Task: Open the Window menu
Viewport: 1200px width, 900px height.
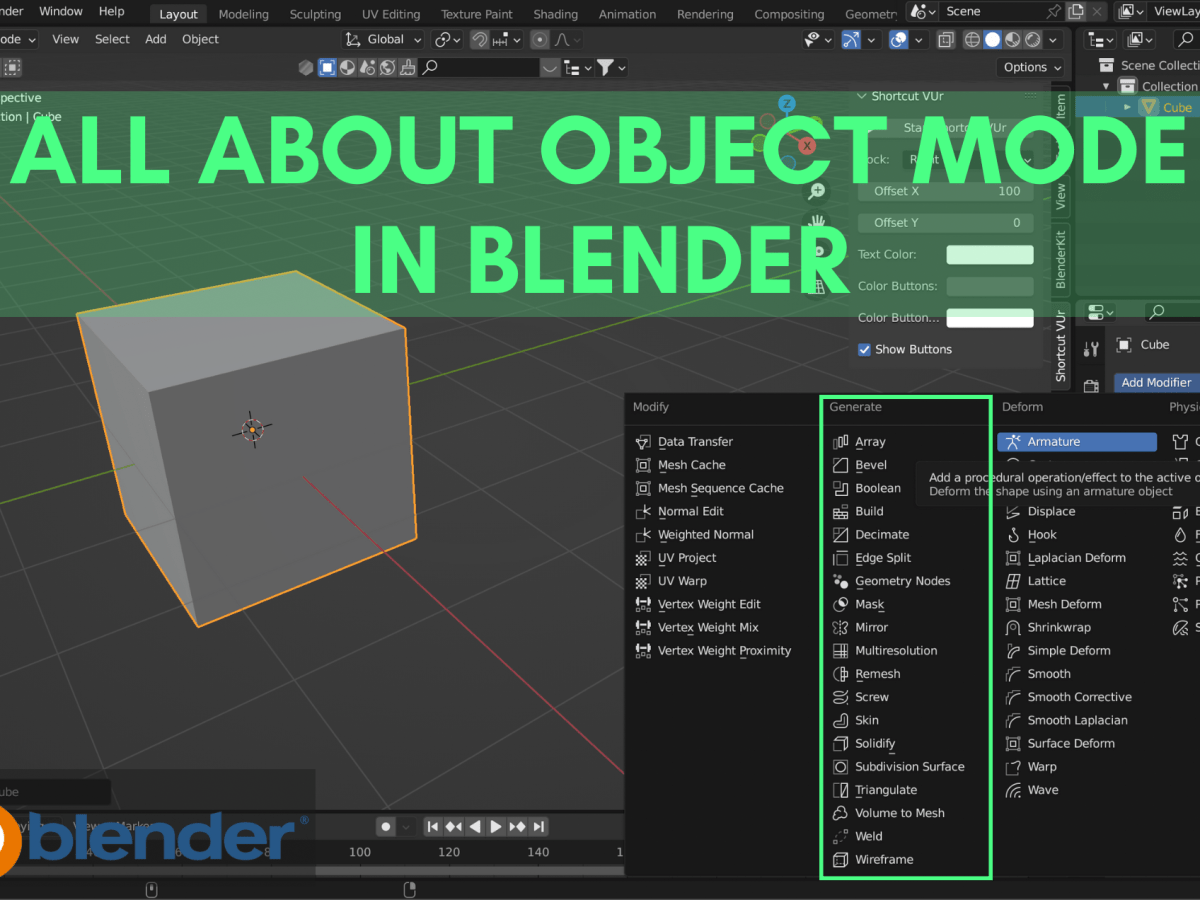Action: pyautogui.click(x=60, y=11)
